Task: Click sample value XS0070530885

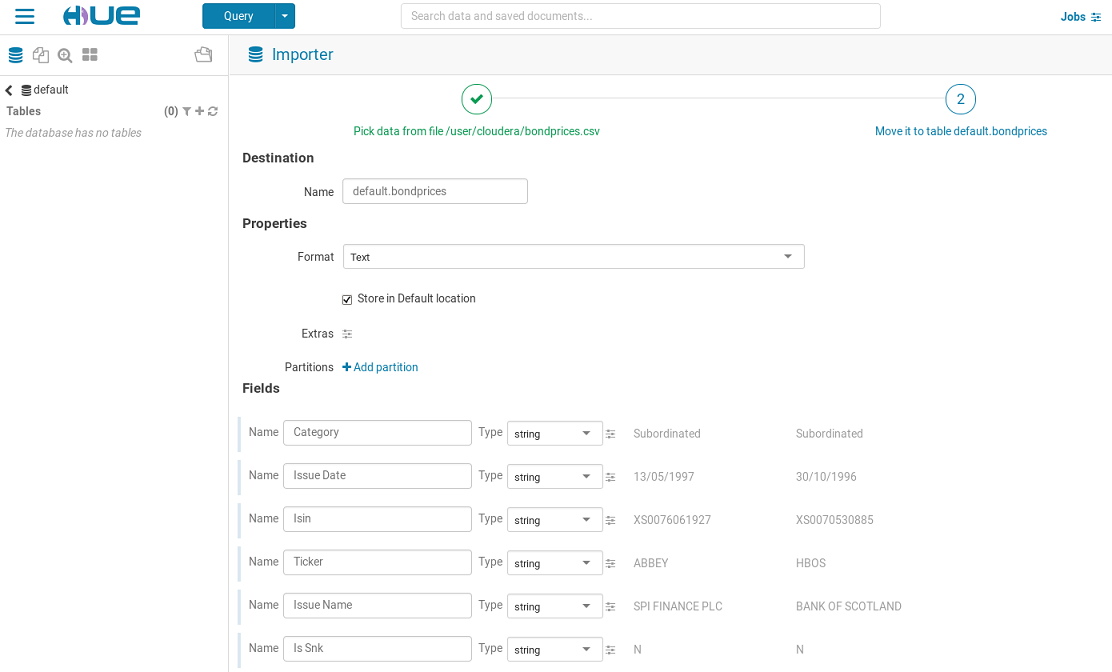Action: click(x=835, y=520)
